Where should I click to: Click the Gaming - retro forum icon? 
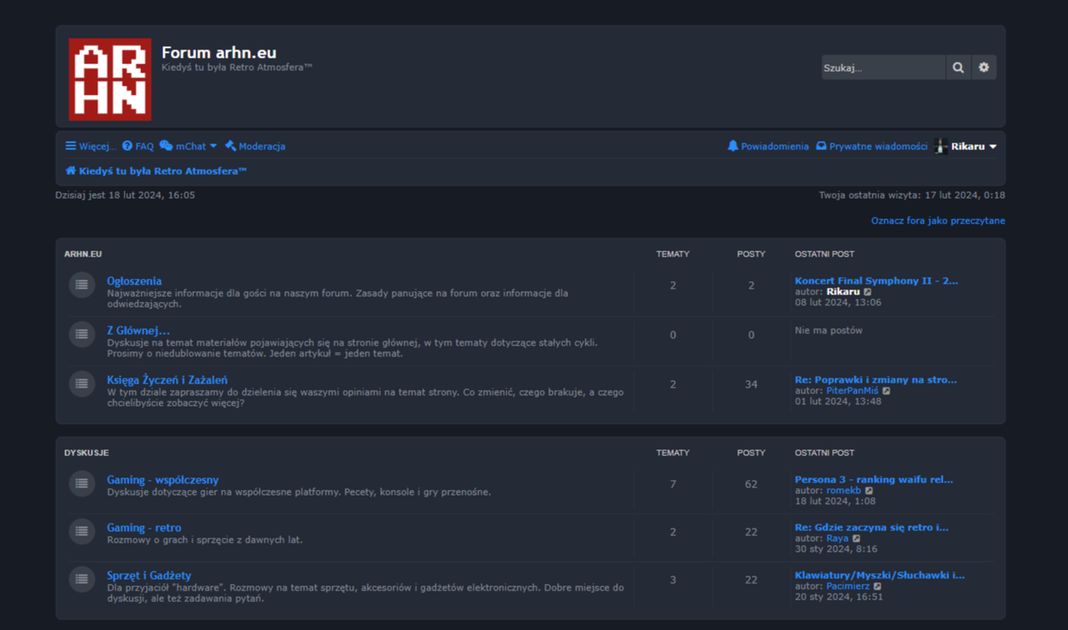[82, 532]
